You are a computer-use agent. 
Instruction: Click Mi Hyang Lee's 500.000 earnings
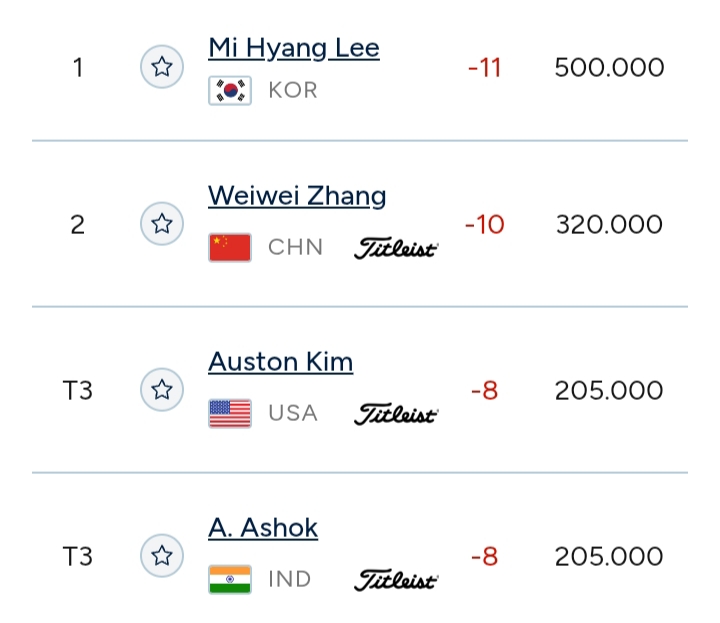609,68
